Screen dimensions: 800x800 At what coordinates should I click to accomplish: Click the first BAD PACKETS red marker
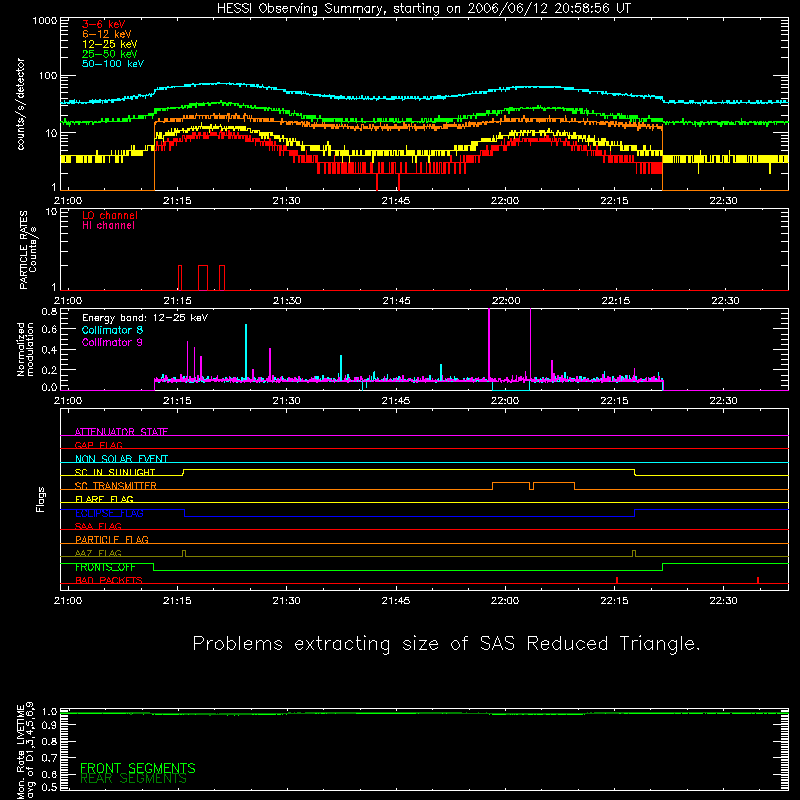coord(617,580)
